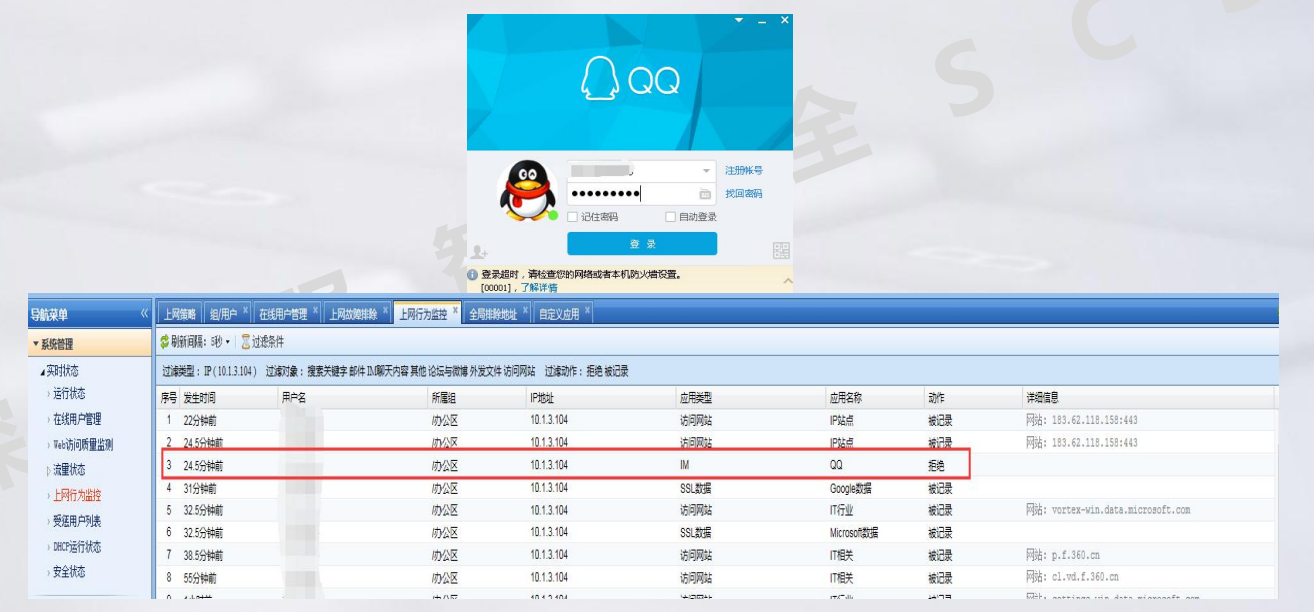Close the 上网行为监控 tab
Screen dimensions: 1314x612
(456, 311)
